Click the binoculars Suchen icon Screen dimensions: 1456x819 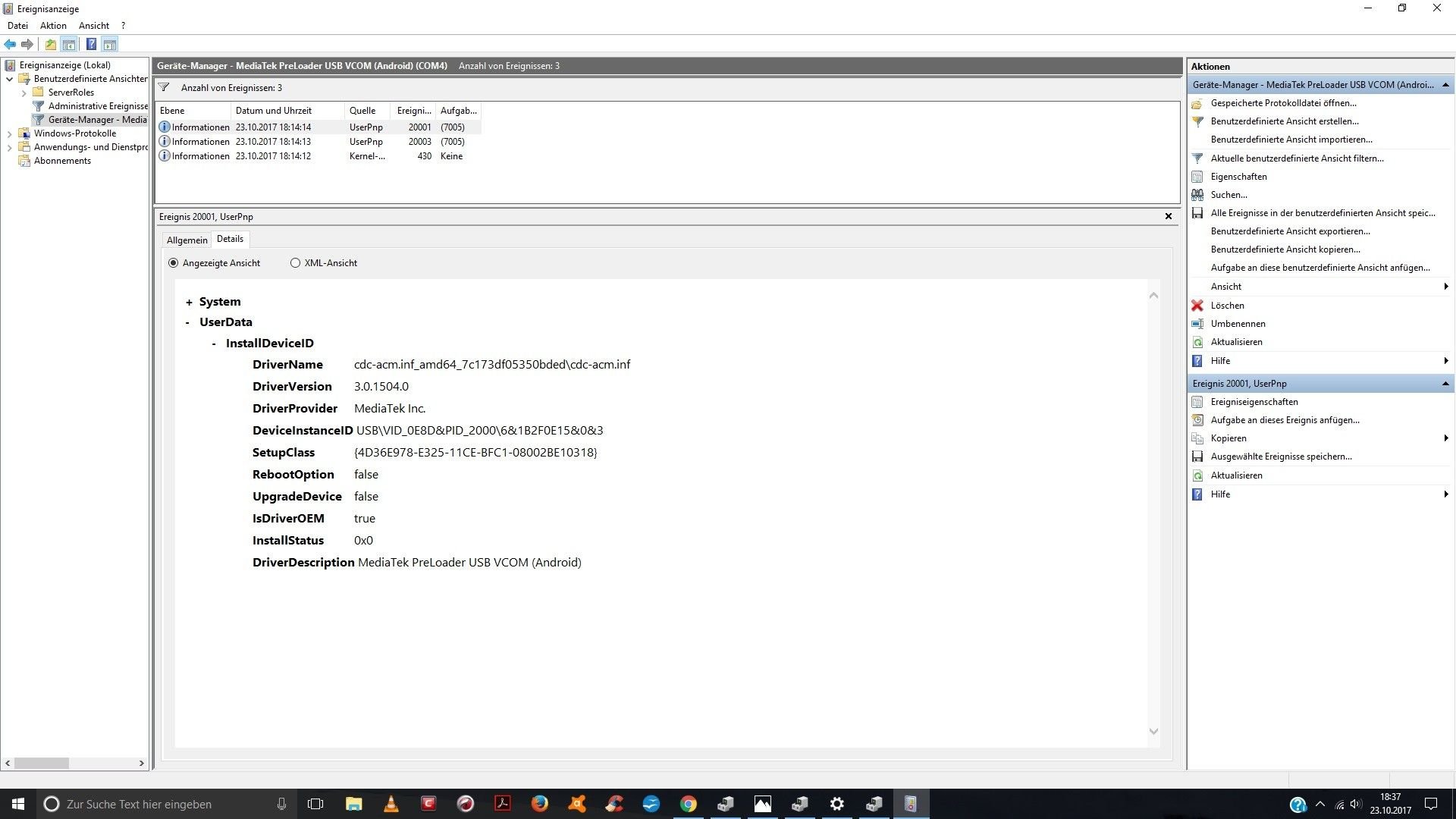tap(1197, 194)
